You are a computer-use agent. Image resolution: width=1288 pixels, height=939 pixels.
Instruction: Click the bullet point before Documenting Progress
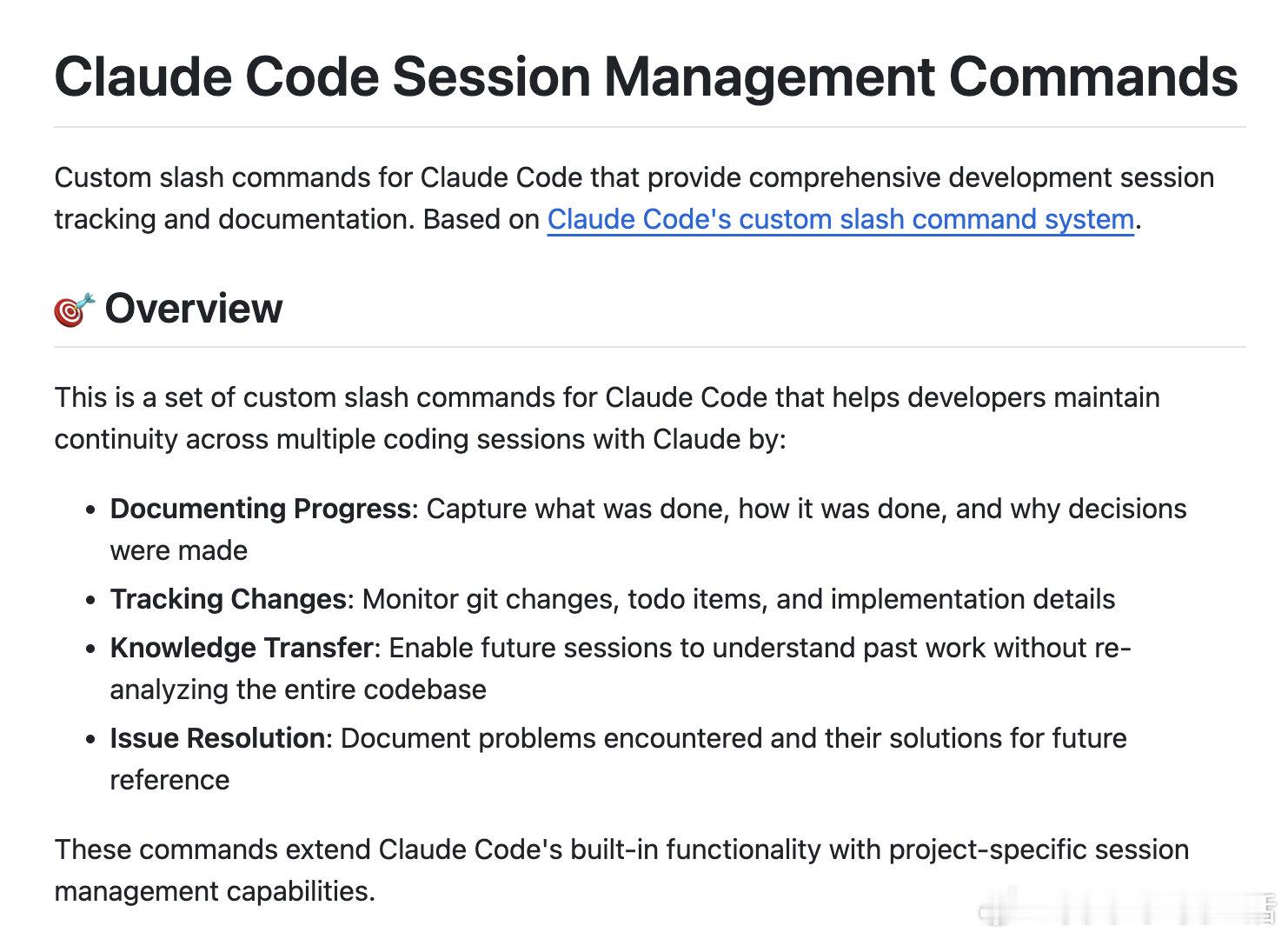coord(90,510)
